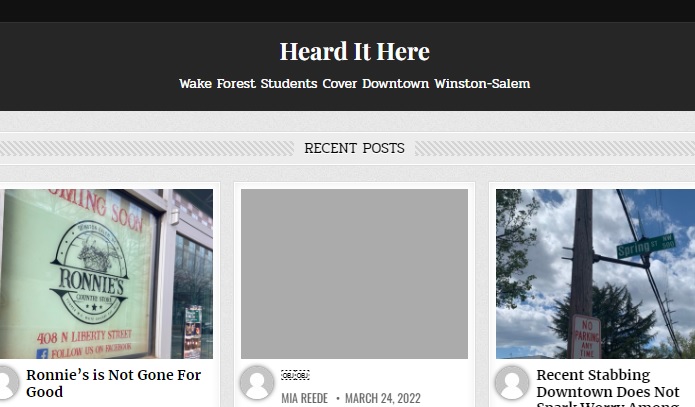Open the Heard It Here site title
Image resolution: width=695 pixels, height=407 pixels.
click(x=354, y=51)
